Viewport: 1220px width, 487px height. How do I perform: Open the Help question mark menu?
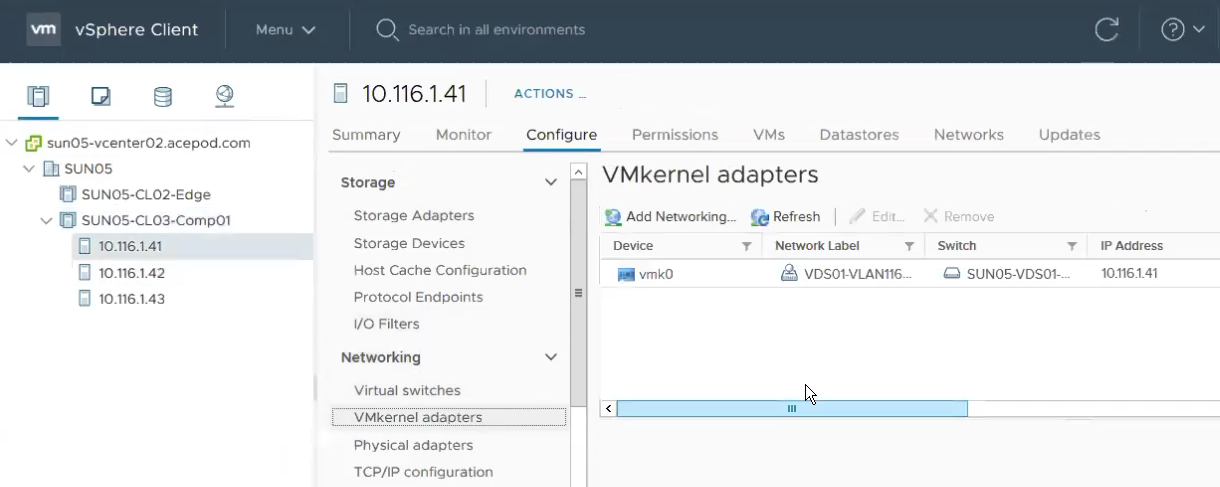point(1183,30)
